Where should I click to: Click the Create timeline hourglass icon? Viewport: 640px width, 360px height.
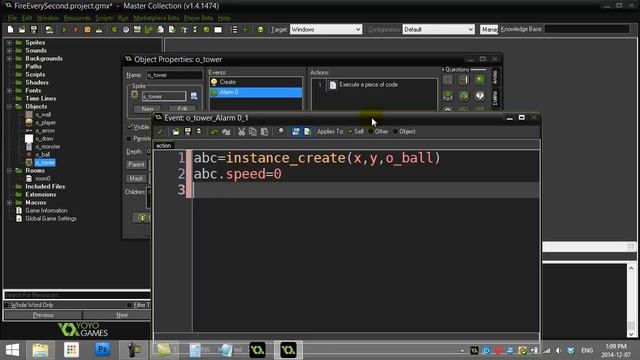click(195, 29)
